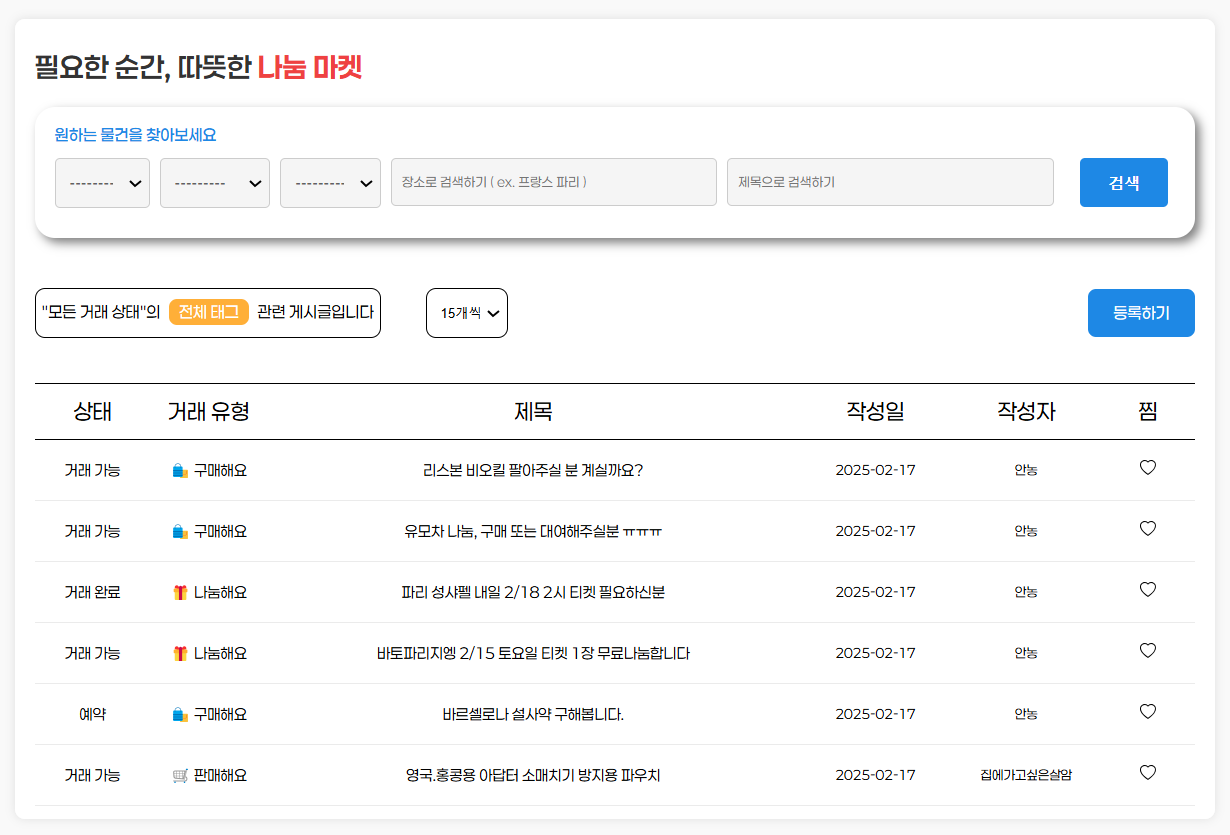Click gift icon in 파리 성샤펠 row
1230x835 pixels.
180,593
